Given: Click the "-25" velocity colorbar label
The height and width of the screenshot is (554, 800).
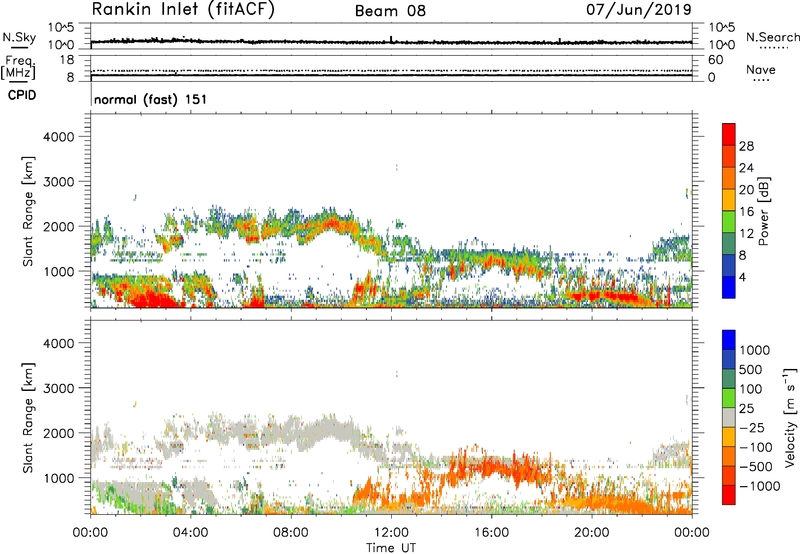Looking at the screenshot, I should 752,427.
